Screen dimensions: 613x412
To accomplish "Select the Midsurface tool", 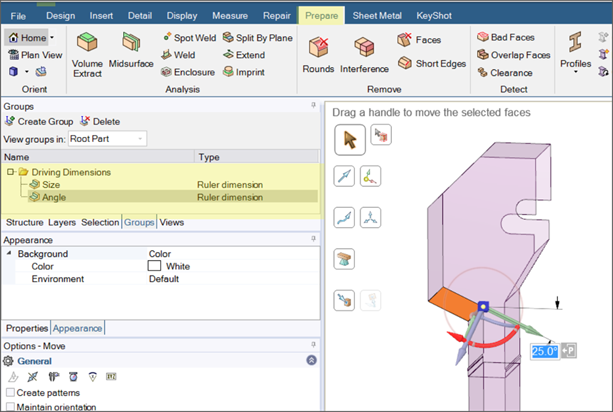I will (130, 43).
